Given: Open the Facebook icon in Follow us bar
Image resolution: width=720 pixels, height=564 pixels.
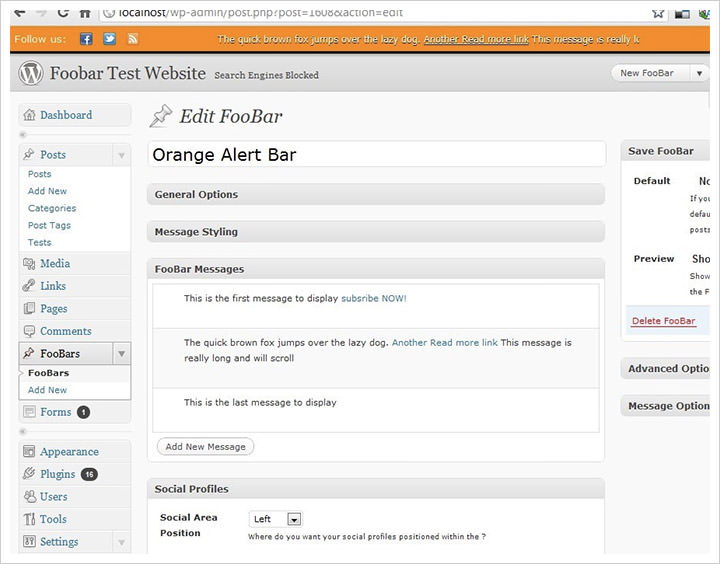Looking at the screenshot, I should (86, 39).
